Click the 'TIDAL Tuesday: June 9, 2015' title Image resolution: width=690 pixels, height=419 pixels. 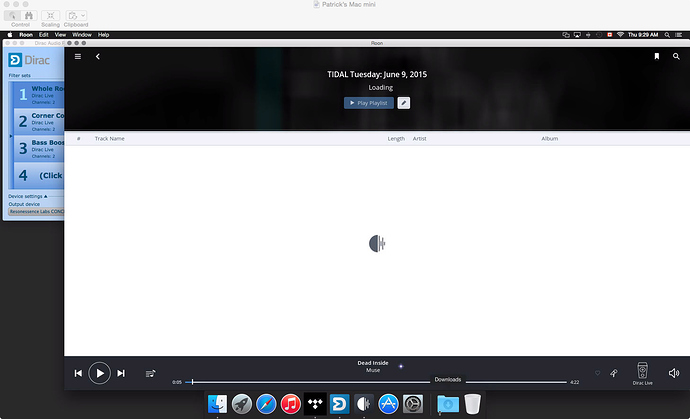coord(377,74)
